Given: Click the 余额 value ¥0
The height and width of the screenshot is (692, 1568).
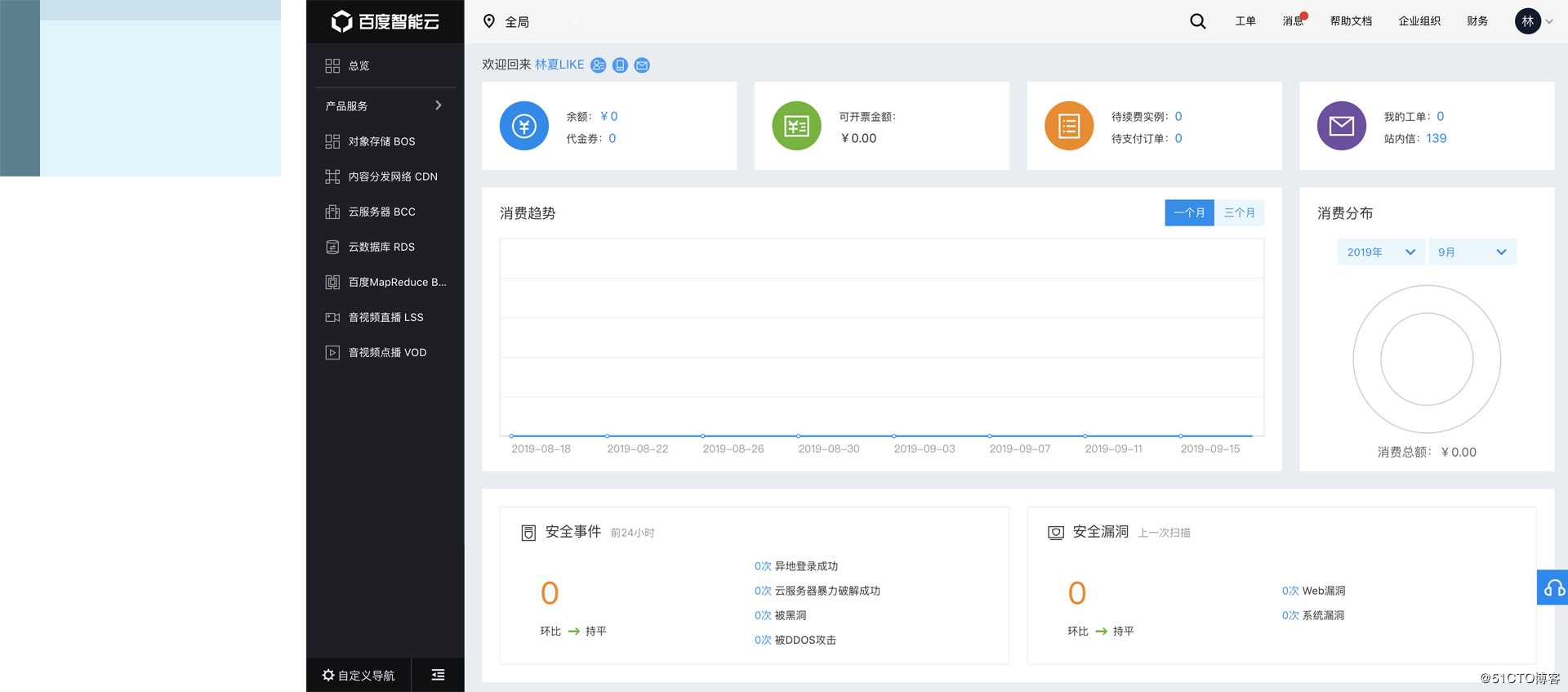Looking at the screenshot, I should pos(609,116).
